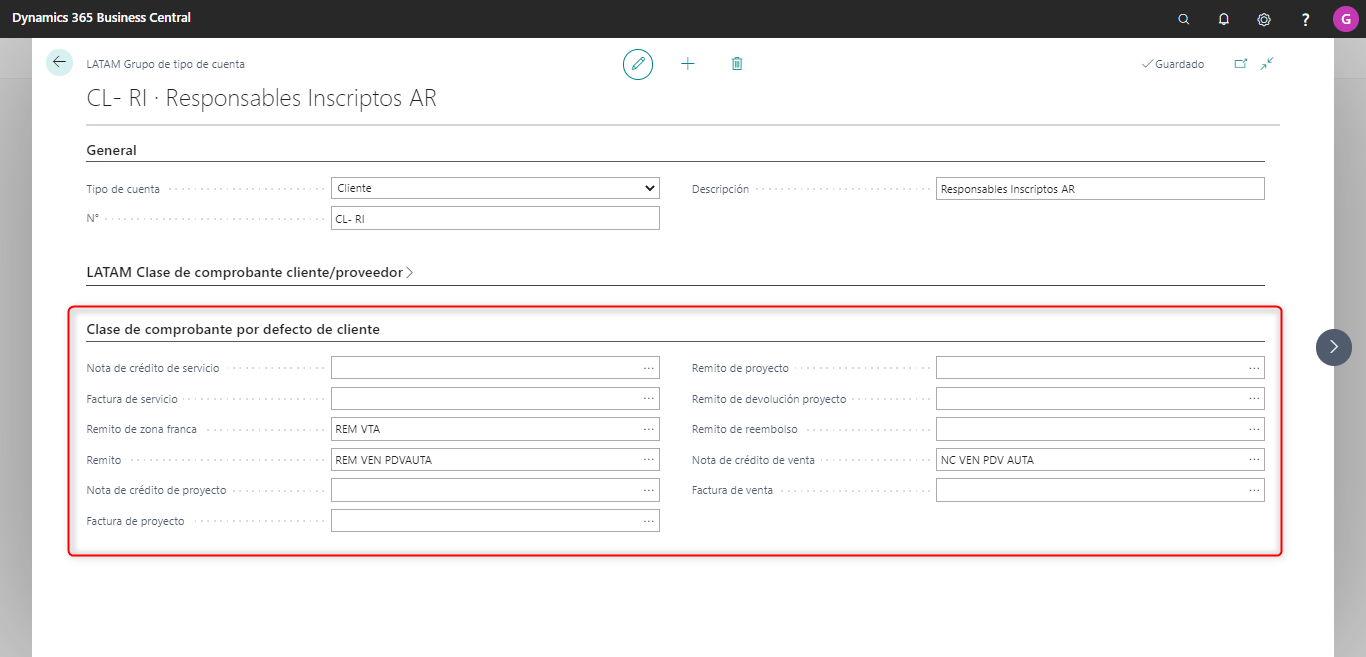Collapse Clase de comprobante por defecto section
This screenshot has width=1366, height=657.
[233, 329]
